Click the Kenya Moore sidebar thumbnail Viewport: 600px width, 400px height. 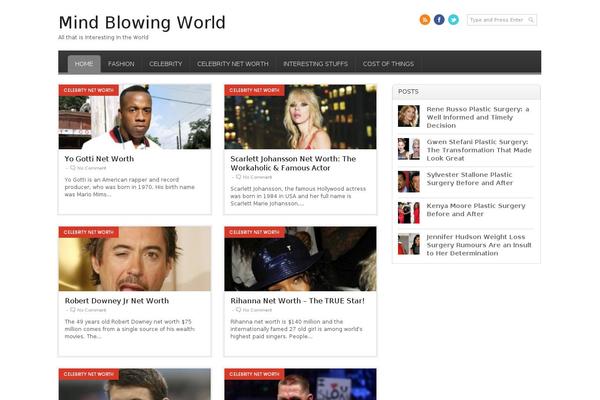pyautogui.click(x=409, y=213)
